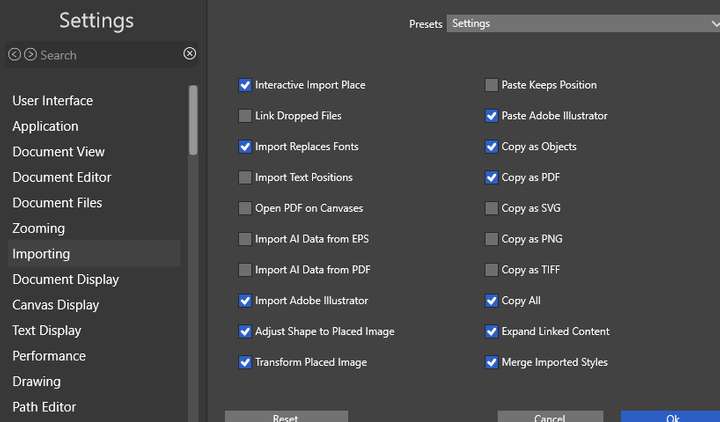Select Path Editor in sidebar

[x=44, y=407]
